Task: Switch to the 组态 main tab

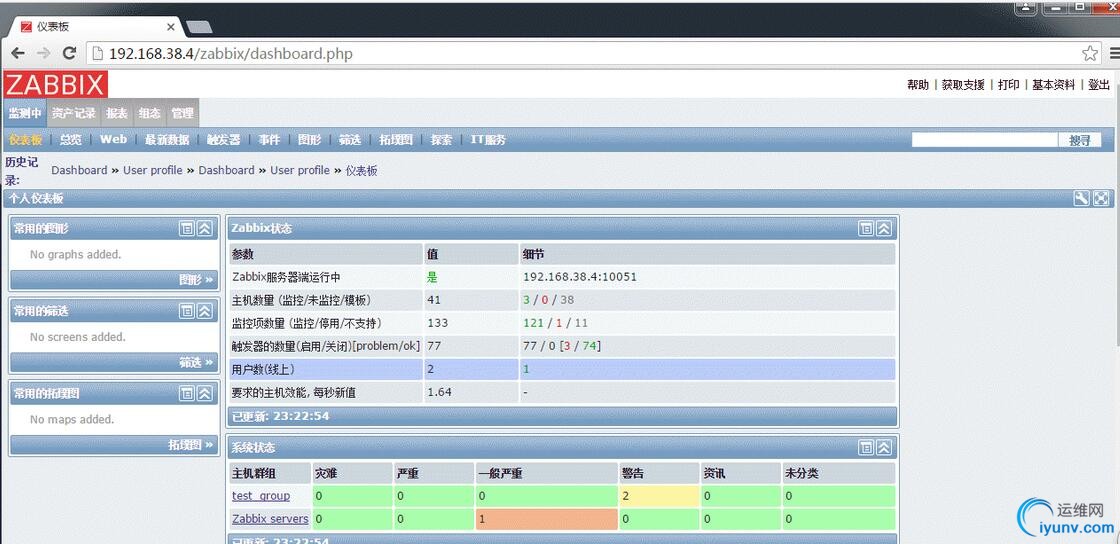Action: point(149,113)
